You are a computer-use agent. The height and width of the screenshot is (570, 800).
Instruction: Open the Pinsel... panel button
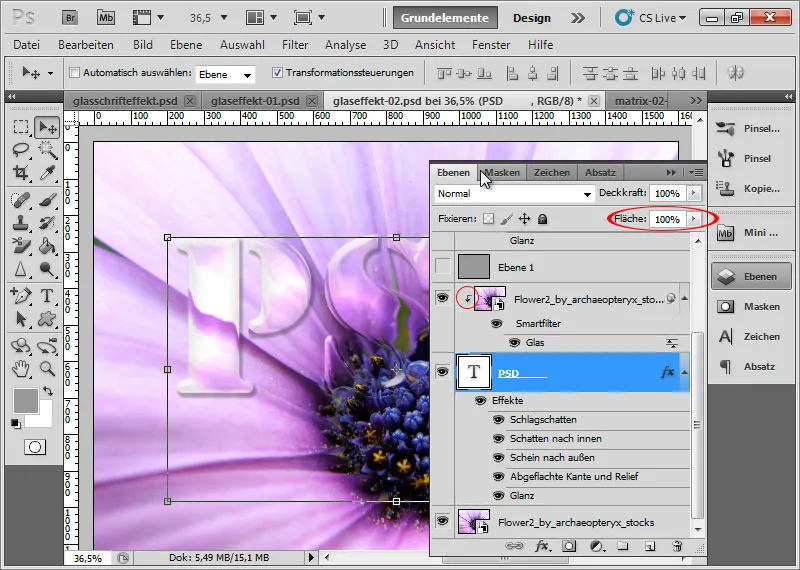point(750,129)
